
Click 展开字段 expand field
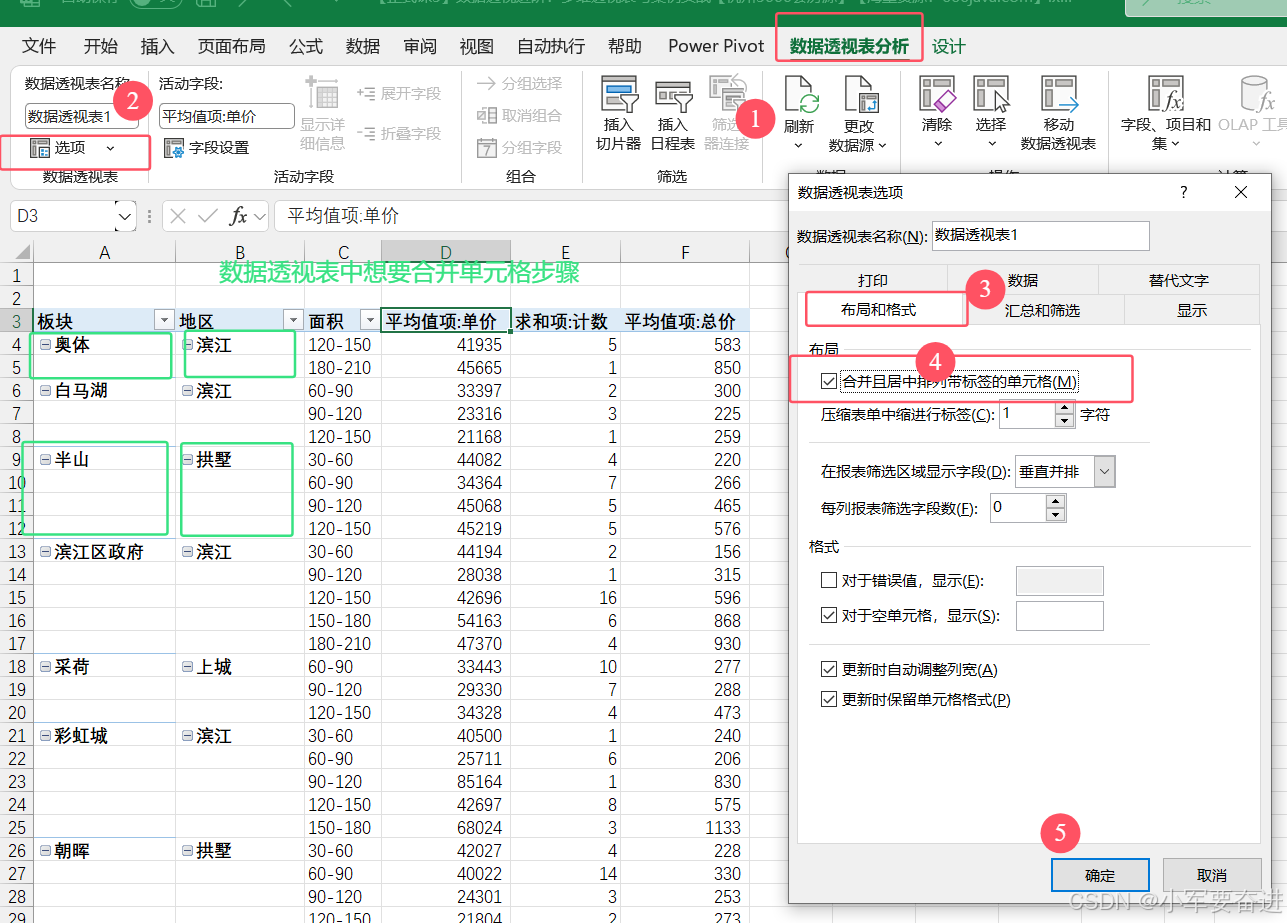click(399, 93)
